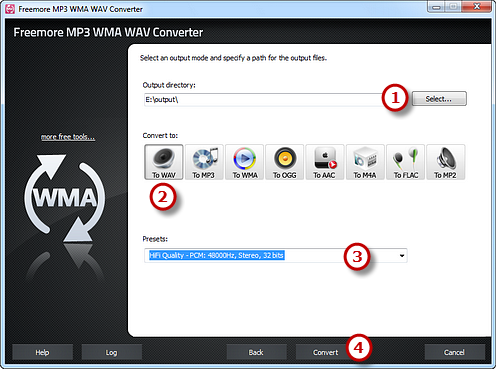Click the "Presets:" label
496x369 pixels.
click(155, 239)
